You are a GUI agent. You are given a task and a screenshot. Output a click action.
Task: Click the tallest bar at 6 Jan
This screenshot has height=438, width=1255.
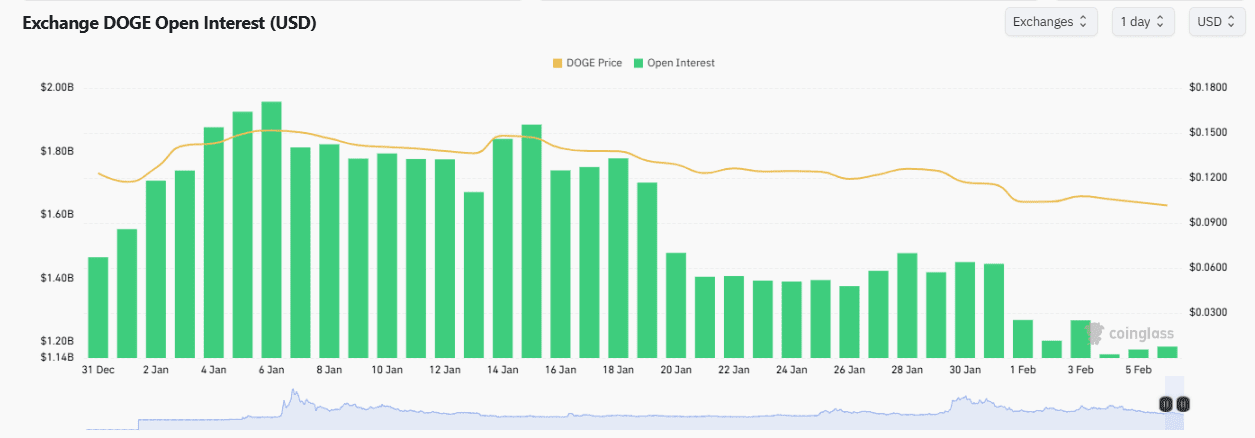271,229
